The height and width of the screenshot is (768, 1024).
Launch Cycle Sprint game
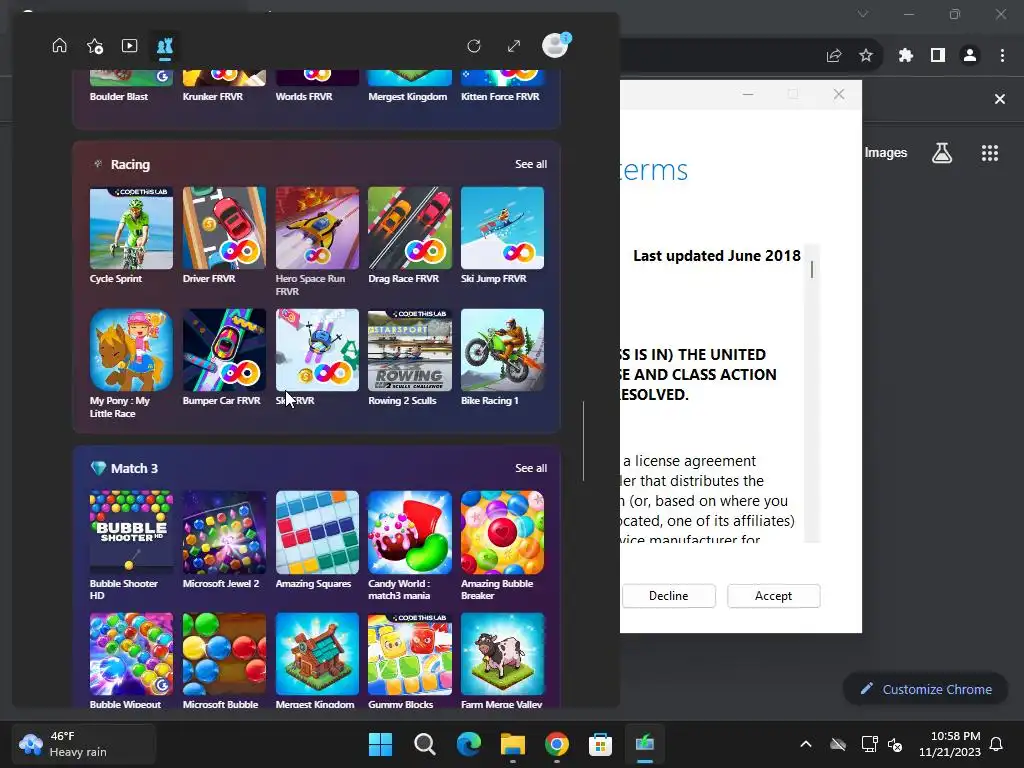coord(131,228)
